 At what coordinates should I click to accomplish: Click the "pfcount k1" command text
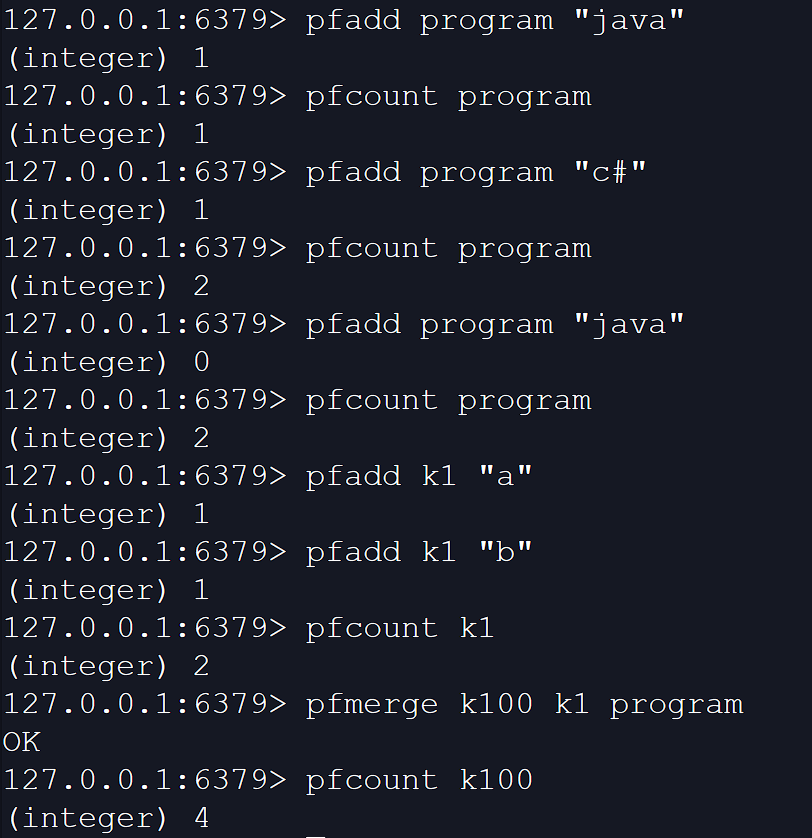point(400,628)
